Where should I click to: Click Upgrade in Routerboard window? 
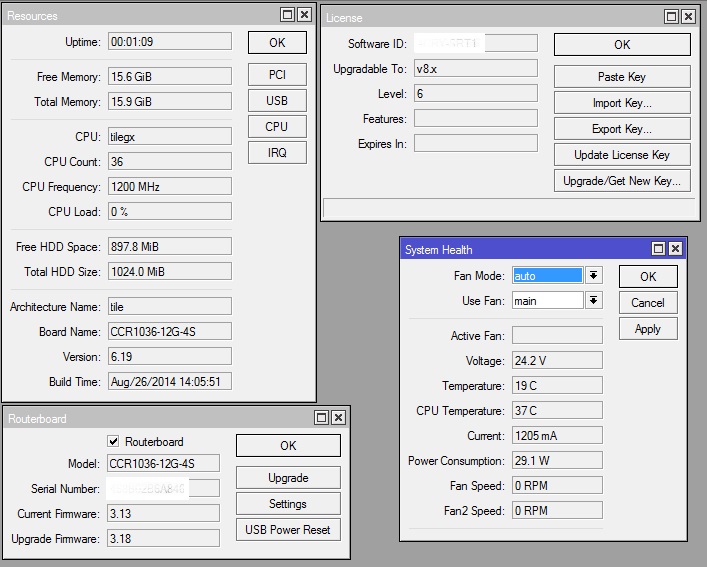288,478
